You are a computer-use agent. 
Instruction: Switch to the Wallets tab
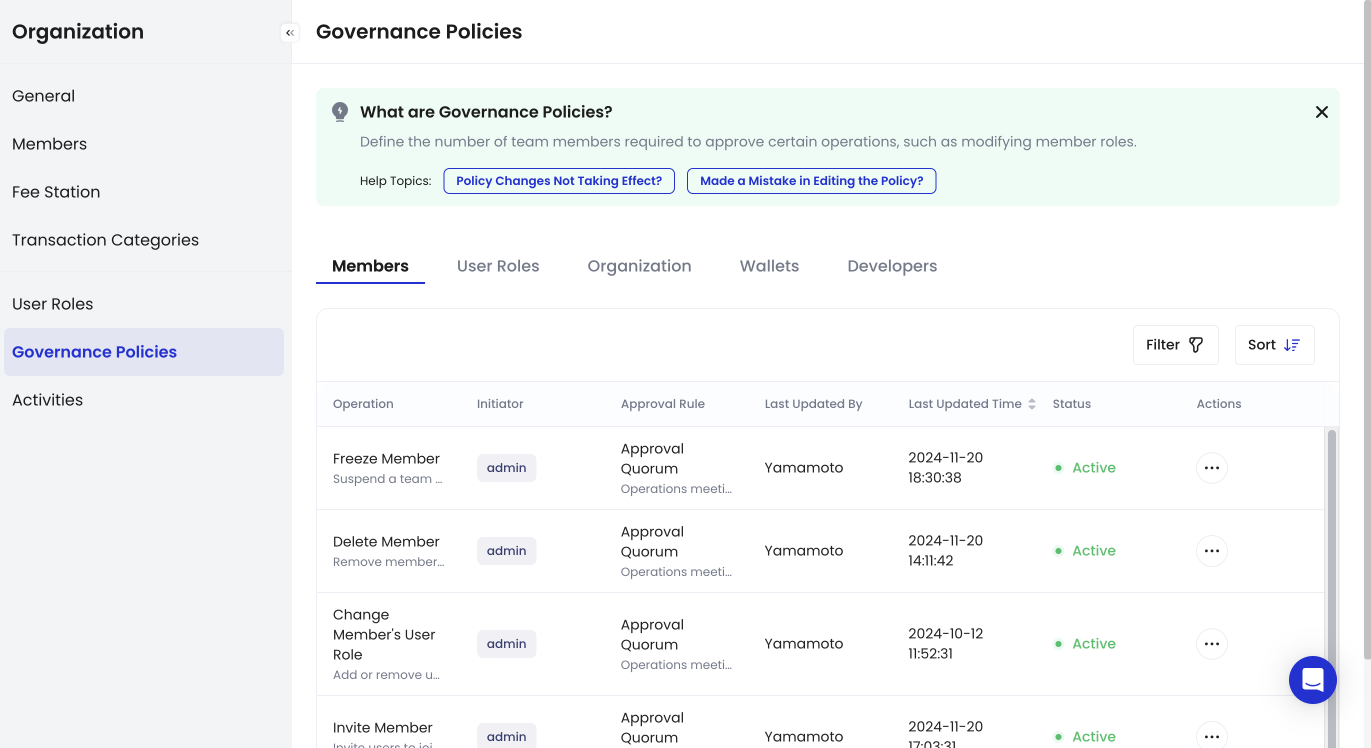(x=769, y=266)
